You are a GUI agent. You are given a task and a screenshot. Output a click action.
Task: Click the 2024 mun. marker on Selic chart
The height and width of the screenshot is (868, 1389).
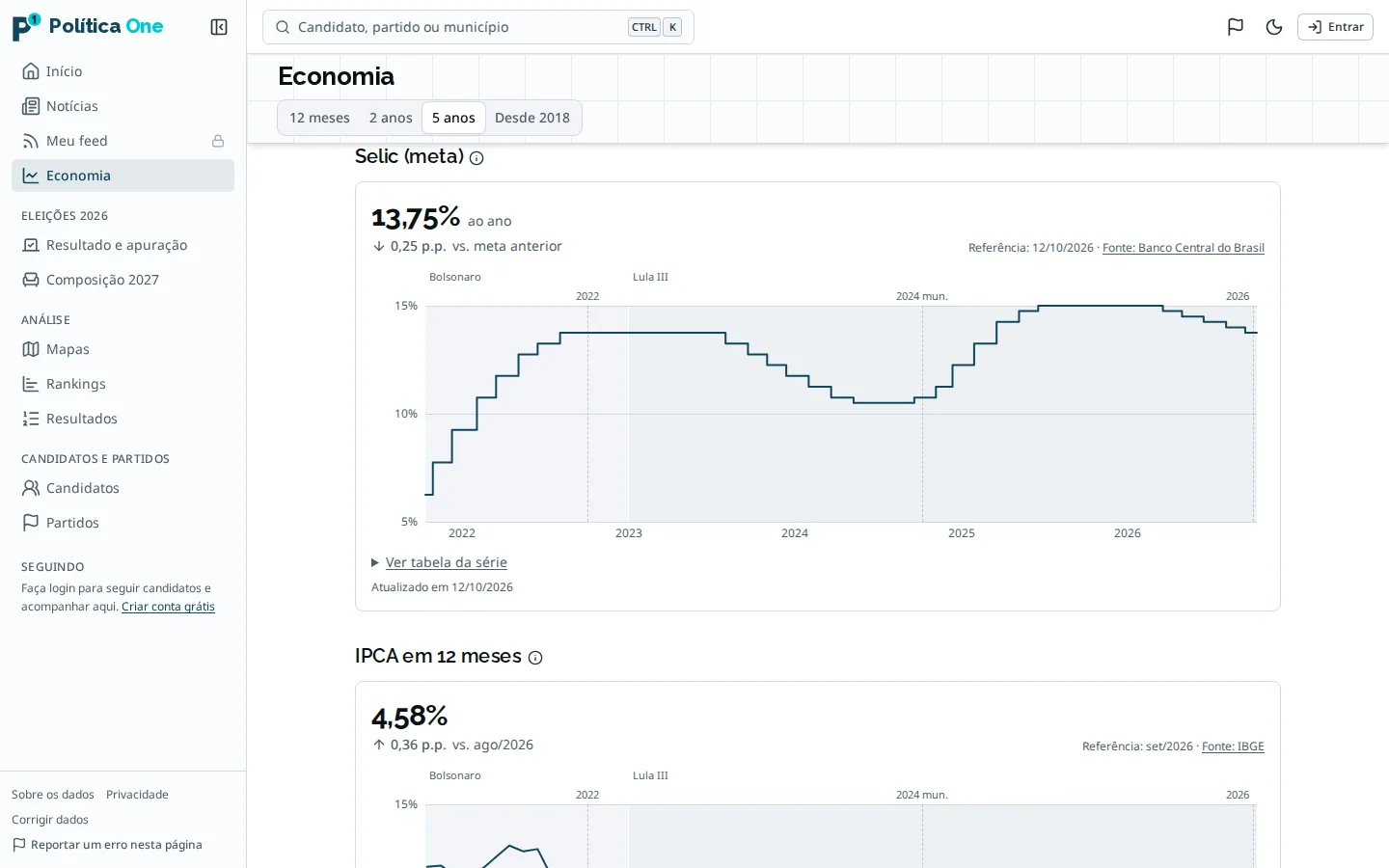pos(921,296)
